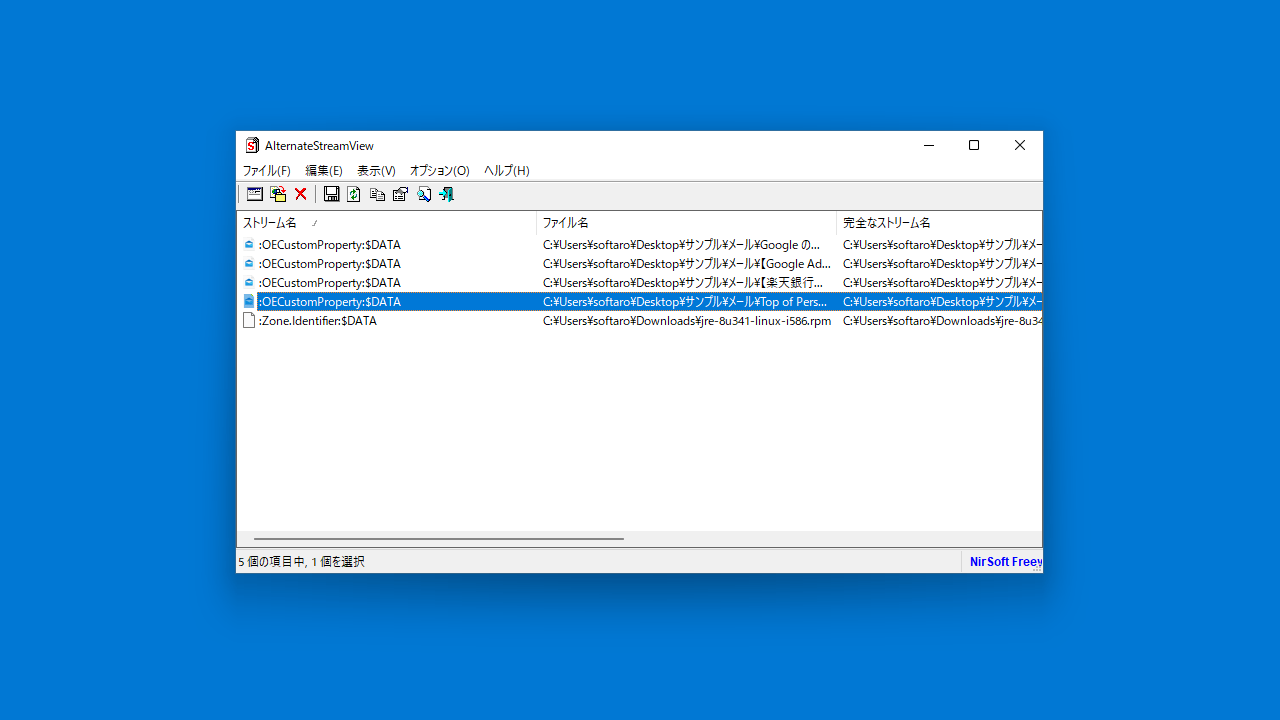Sort by the ストリーム名 column header
The image size is (1280, 720).
(x=386, y=222)
